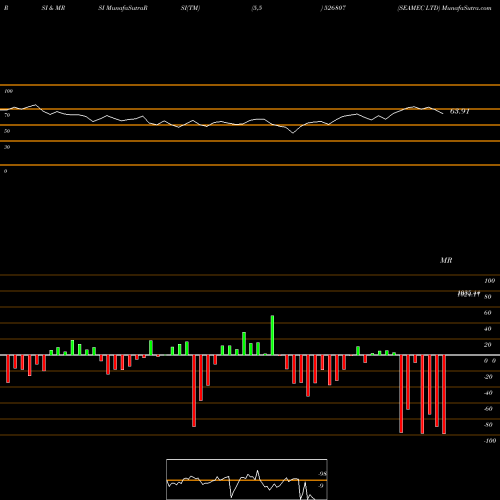Click MR axis label -40
Screen dimensions: 500x500
(488, 393)
